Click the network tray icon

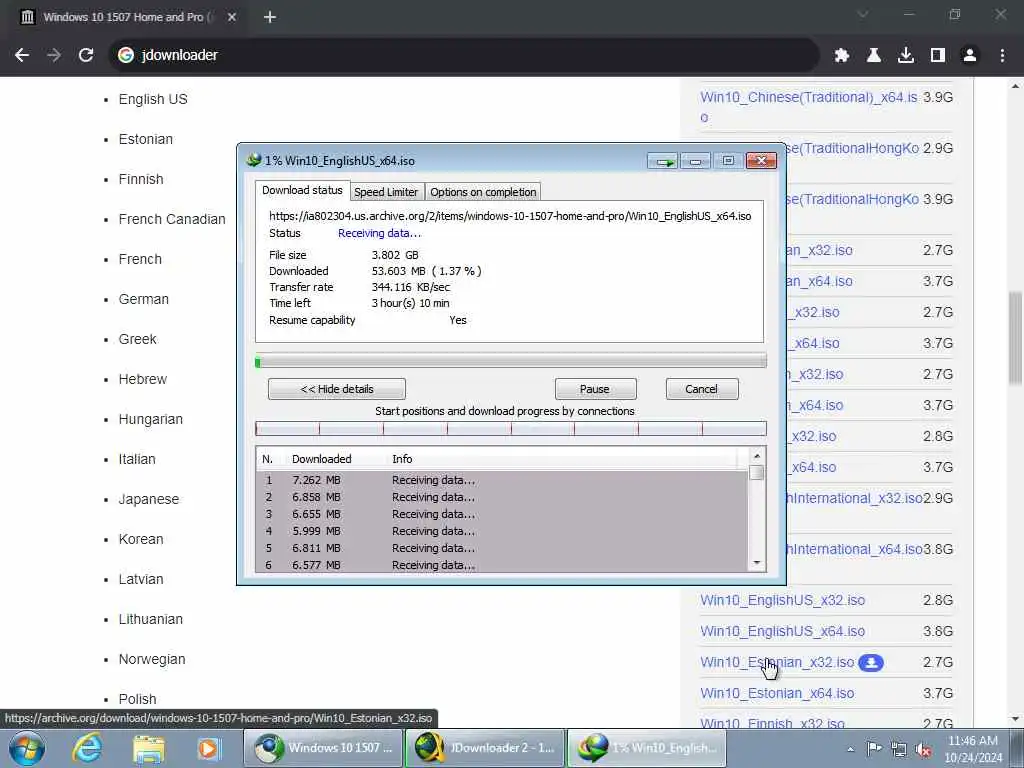pos(899,749)
